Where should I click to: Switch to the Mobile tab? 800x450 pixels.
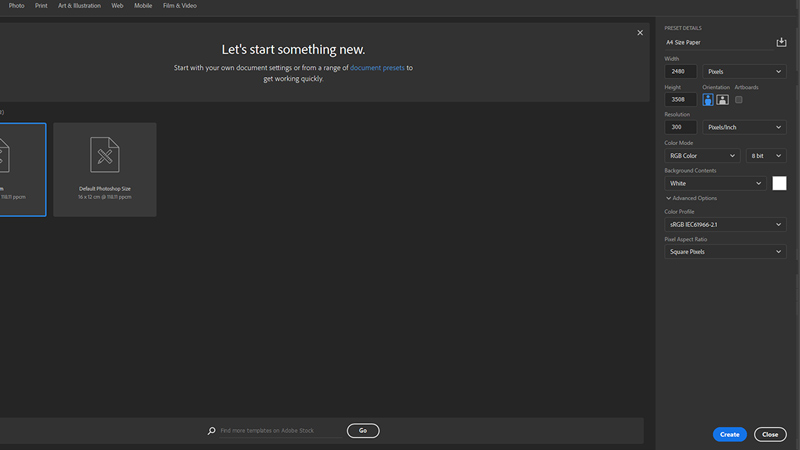[x=143, y=6]
